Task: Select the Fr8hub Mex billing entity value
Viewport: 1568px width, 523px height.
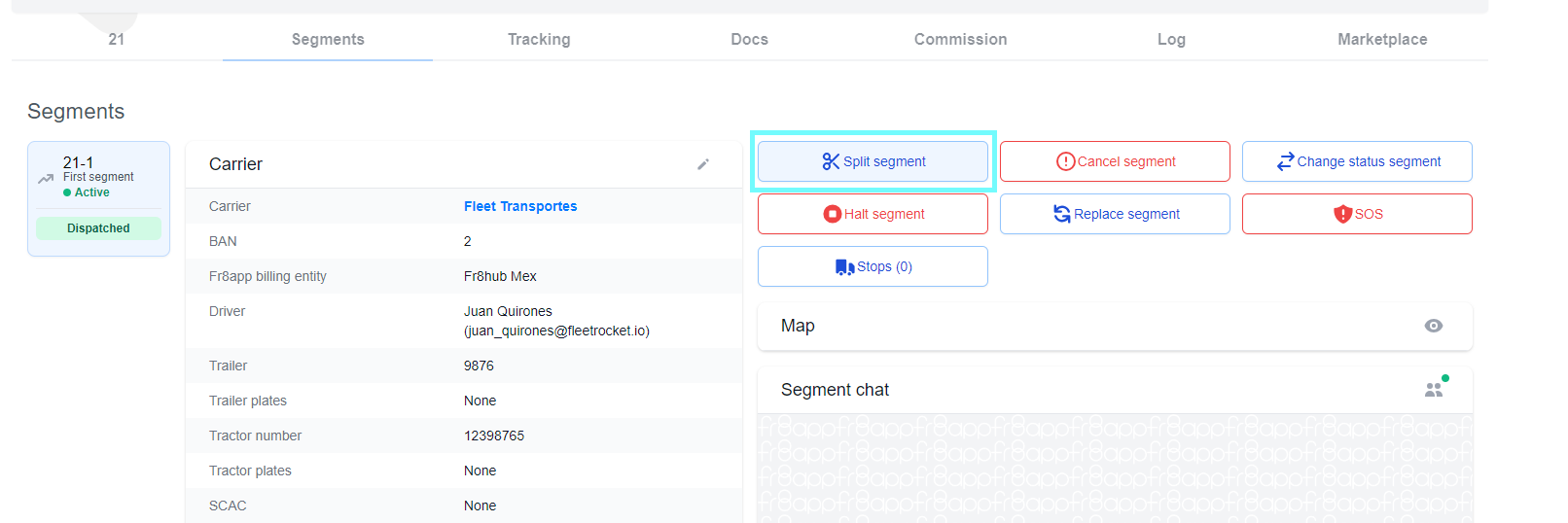Action: click(500, 276)
